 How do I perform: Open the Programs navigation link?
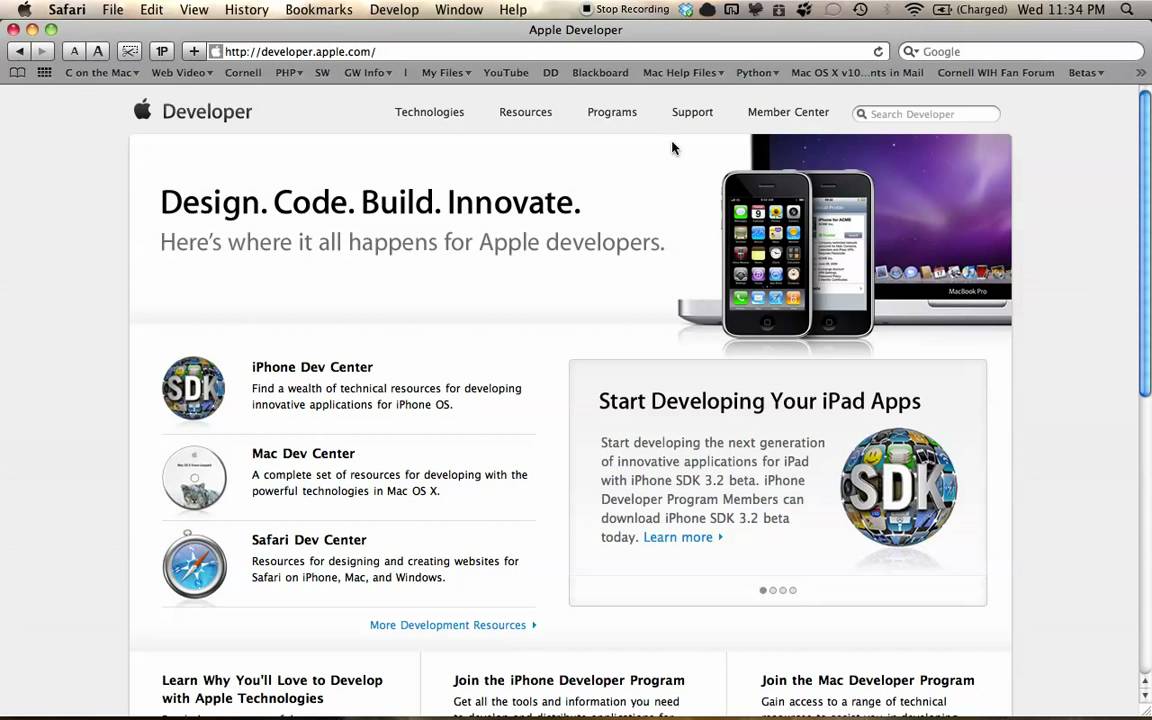tap(612, 112)
